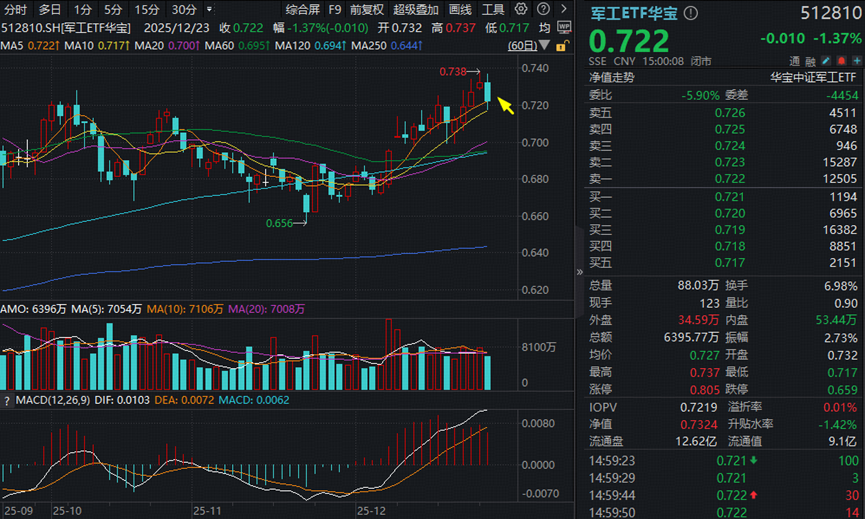Toggle 超级叠加 overlay mode
Viewport: 865px width, 519px height.
(415, 9)
